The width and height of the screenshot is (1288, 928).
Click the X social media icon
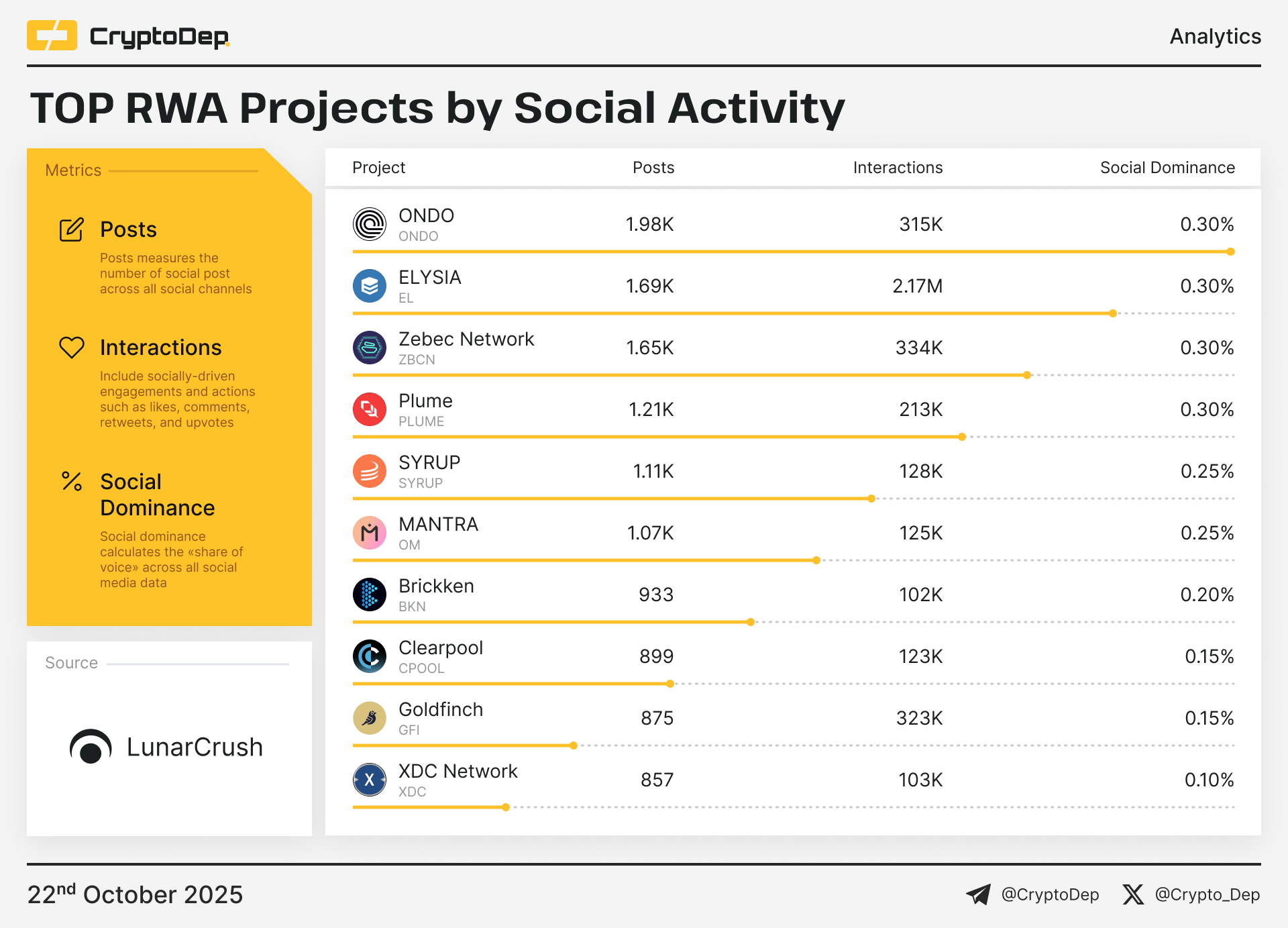coord(1133,894)
